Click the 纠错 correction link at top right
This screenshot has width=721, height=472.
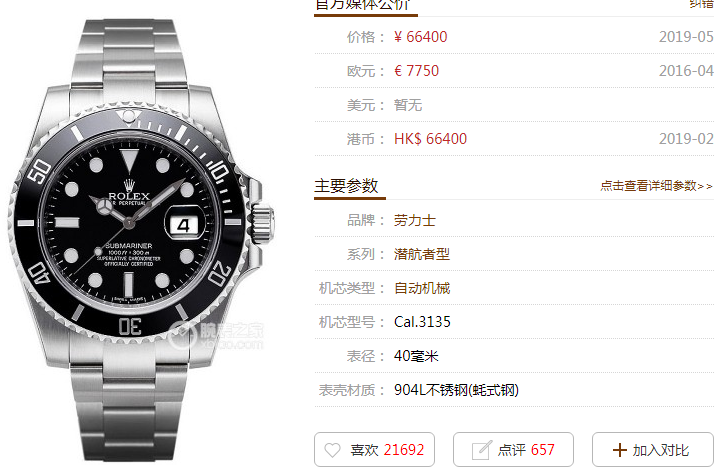click(x=701, y=4)
